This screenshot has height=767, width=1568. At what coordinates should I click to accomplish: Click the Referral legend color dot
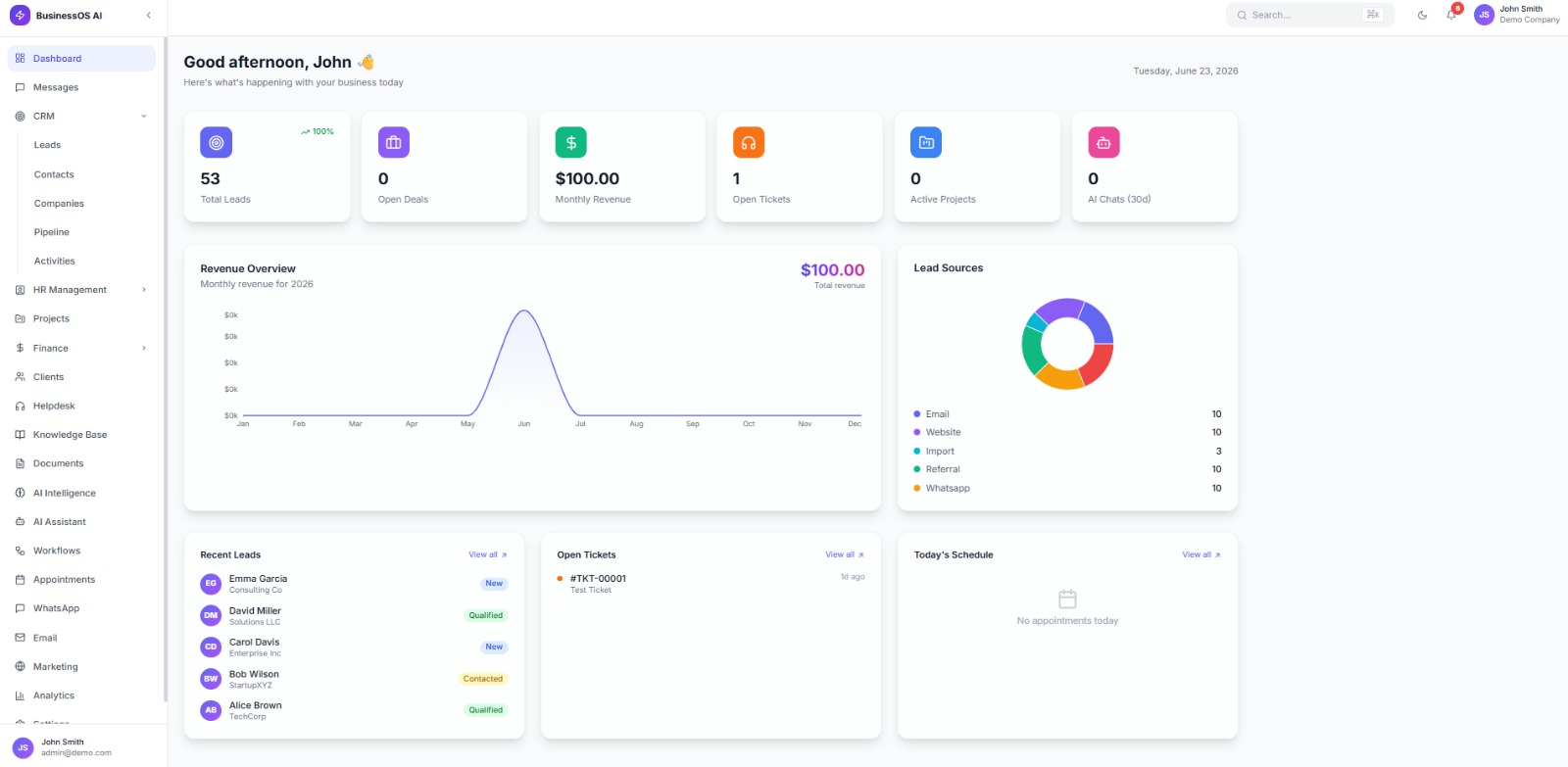point(917,469)
